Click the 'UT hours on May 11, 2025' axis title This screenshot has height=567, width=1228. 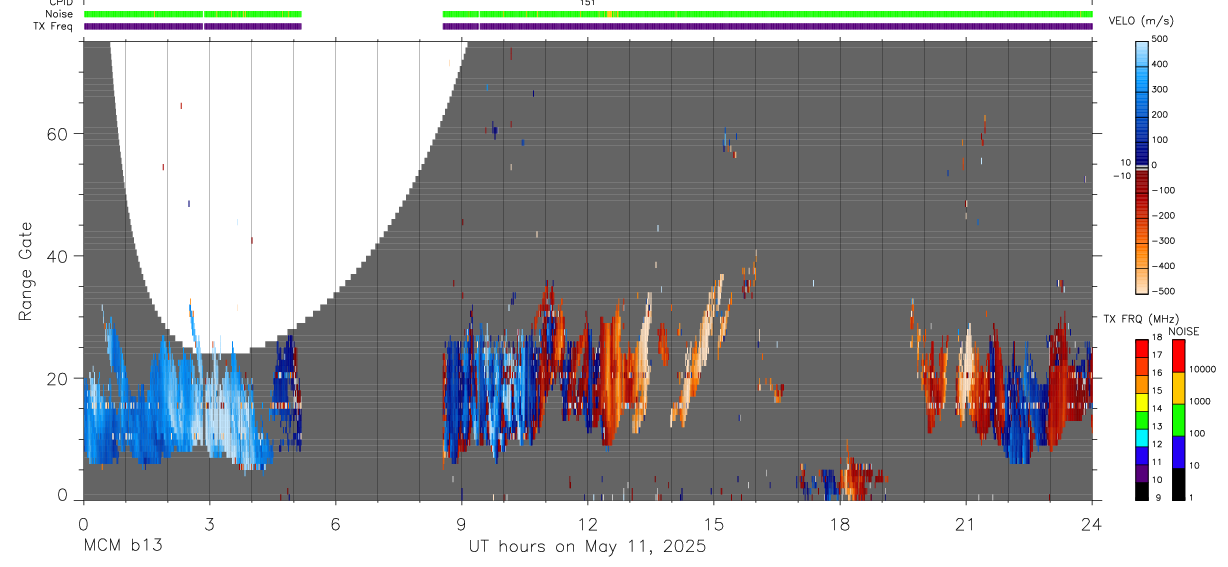click(x=588, y=547)
